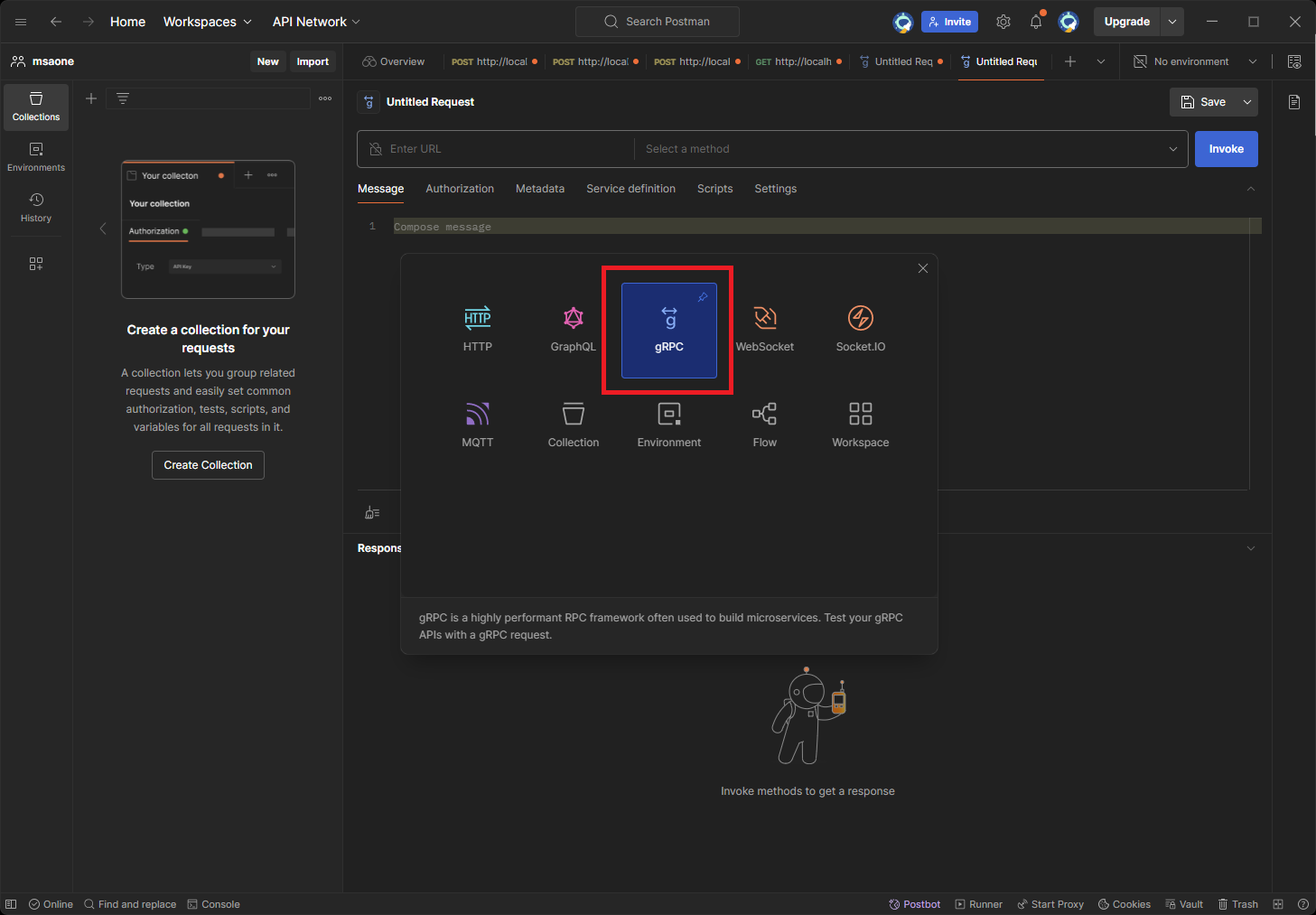Open a new tab with the plus icon

pyautogui.click(x=1070, y=61)
